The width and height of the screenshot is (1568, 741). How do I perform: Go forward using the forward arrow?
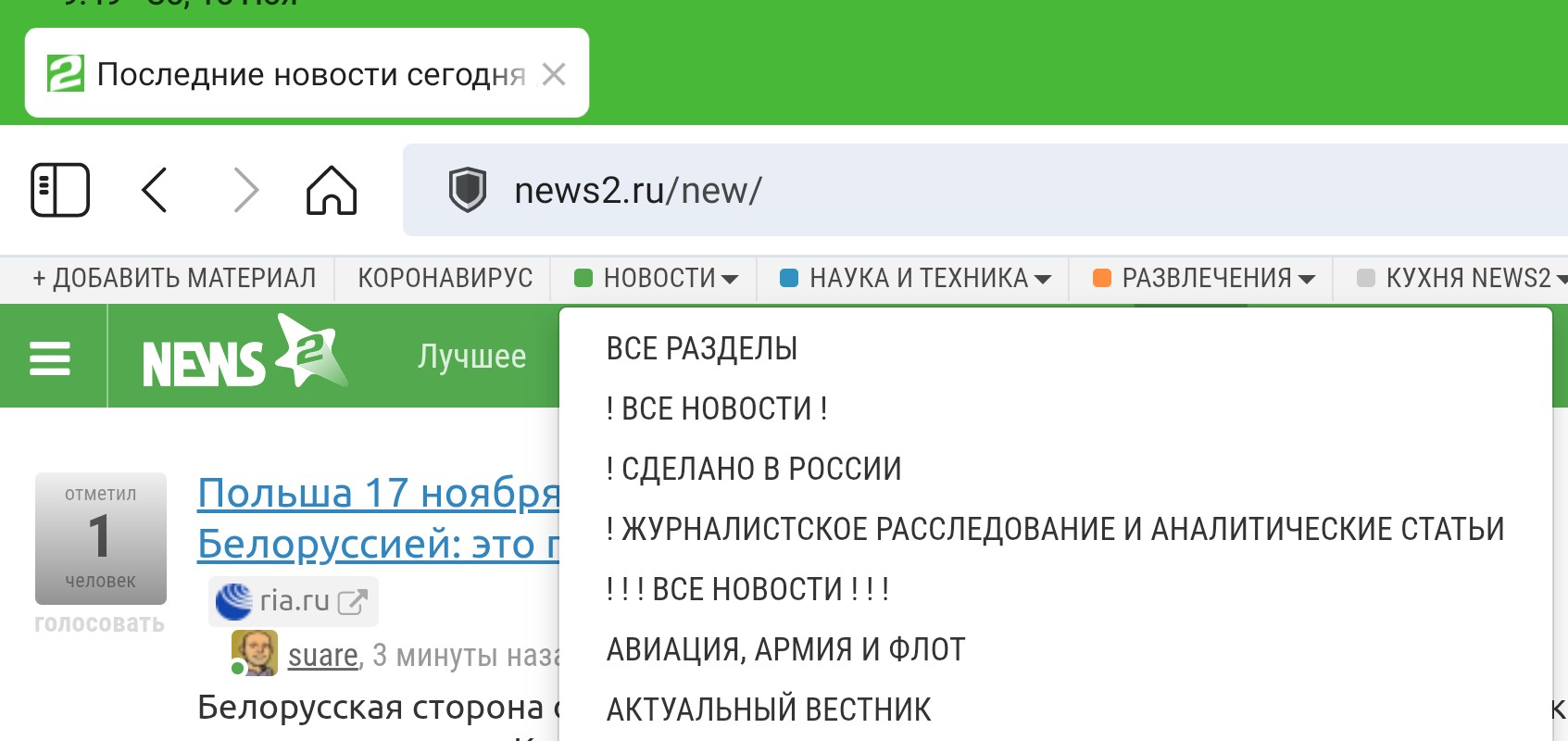point(245,190)
